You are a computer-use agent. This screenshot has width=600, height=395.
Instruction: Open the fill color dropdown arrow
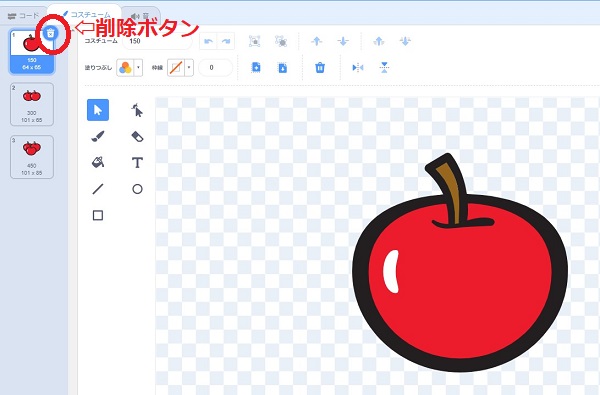tap(138, 68)
